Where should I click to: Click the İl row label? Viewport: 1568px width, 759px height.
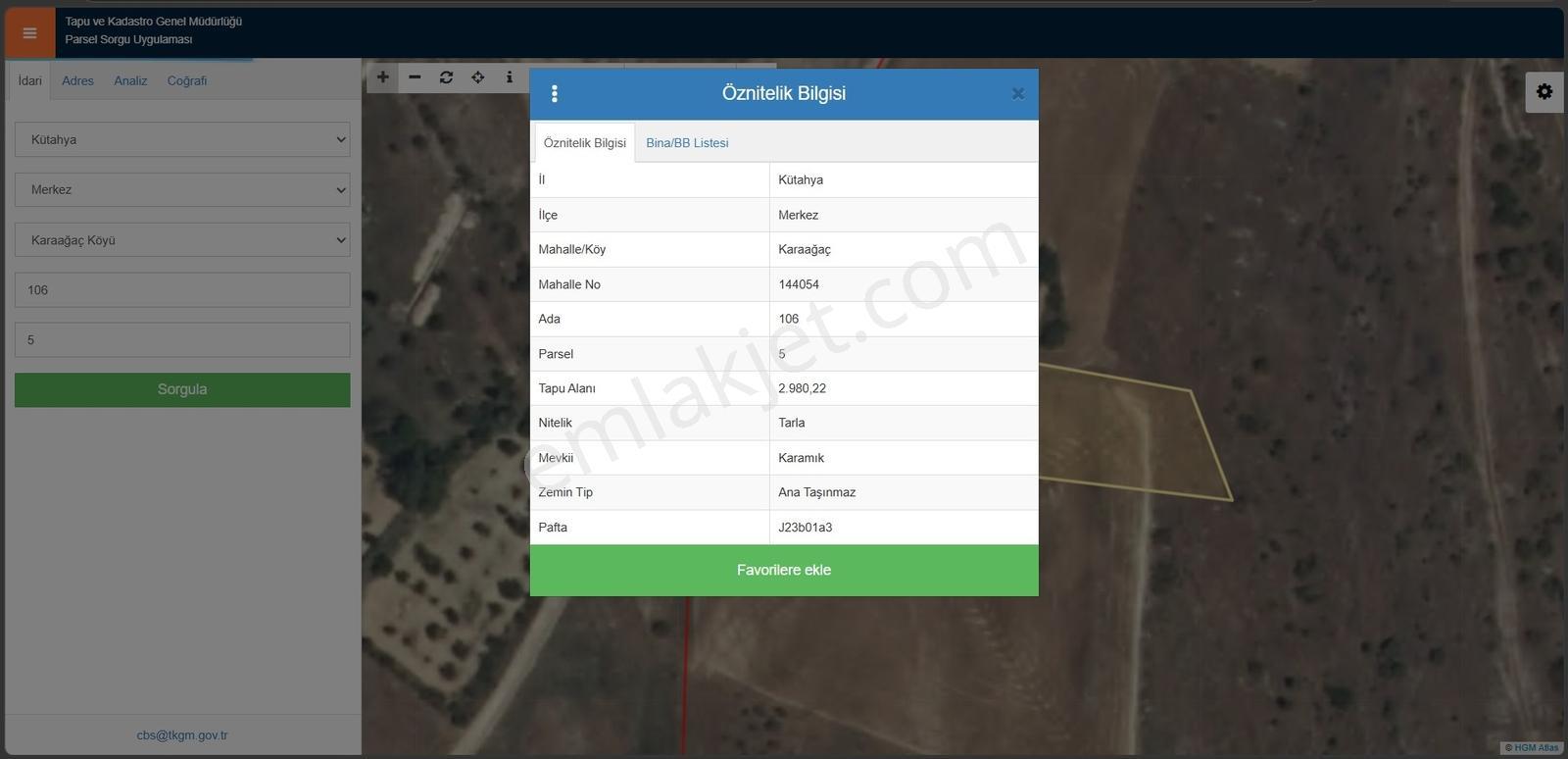point(542,180)
